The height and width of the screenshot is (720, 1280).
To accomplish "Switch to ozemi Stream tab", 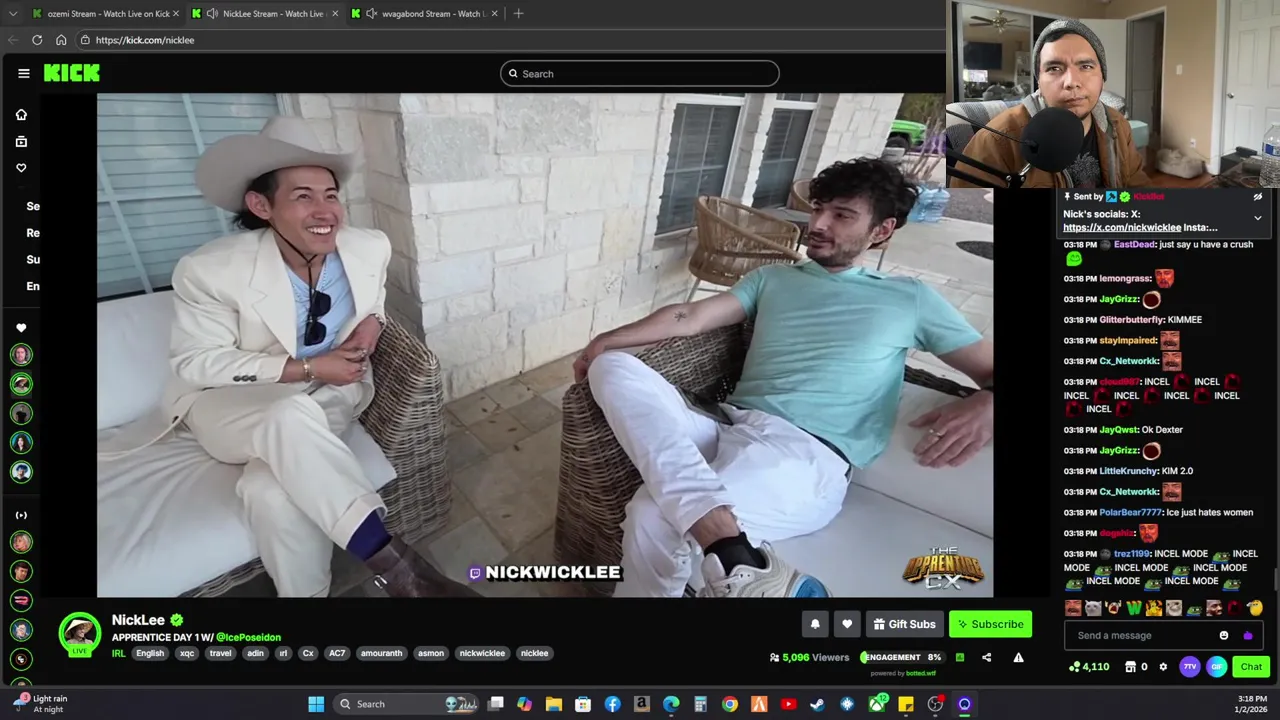I will pyautogui.click(x=108, y=14).
